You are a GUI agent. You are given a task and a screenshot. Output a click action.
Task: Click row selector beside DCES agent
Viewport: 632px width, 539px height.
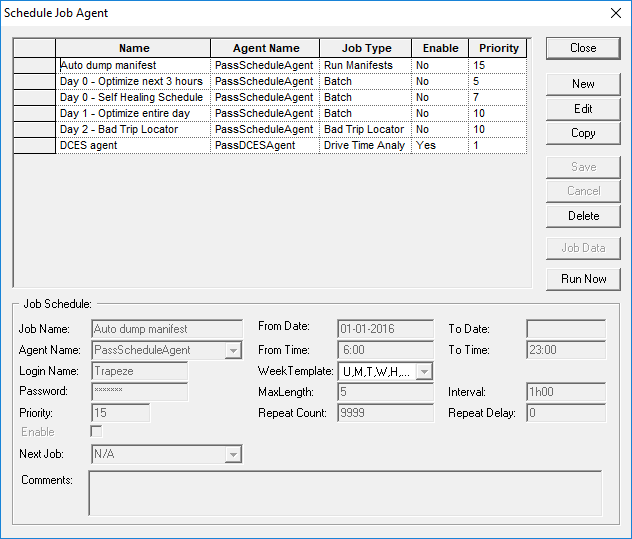34,146
